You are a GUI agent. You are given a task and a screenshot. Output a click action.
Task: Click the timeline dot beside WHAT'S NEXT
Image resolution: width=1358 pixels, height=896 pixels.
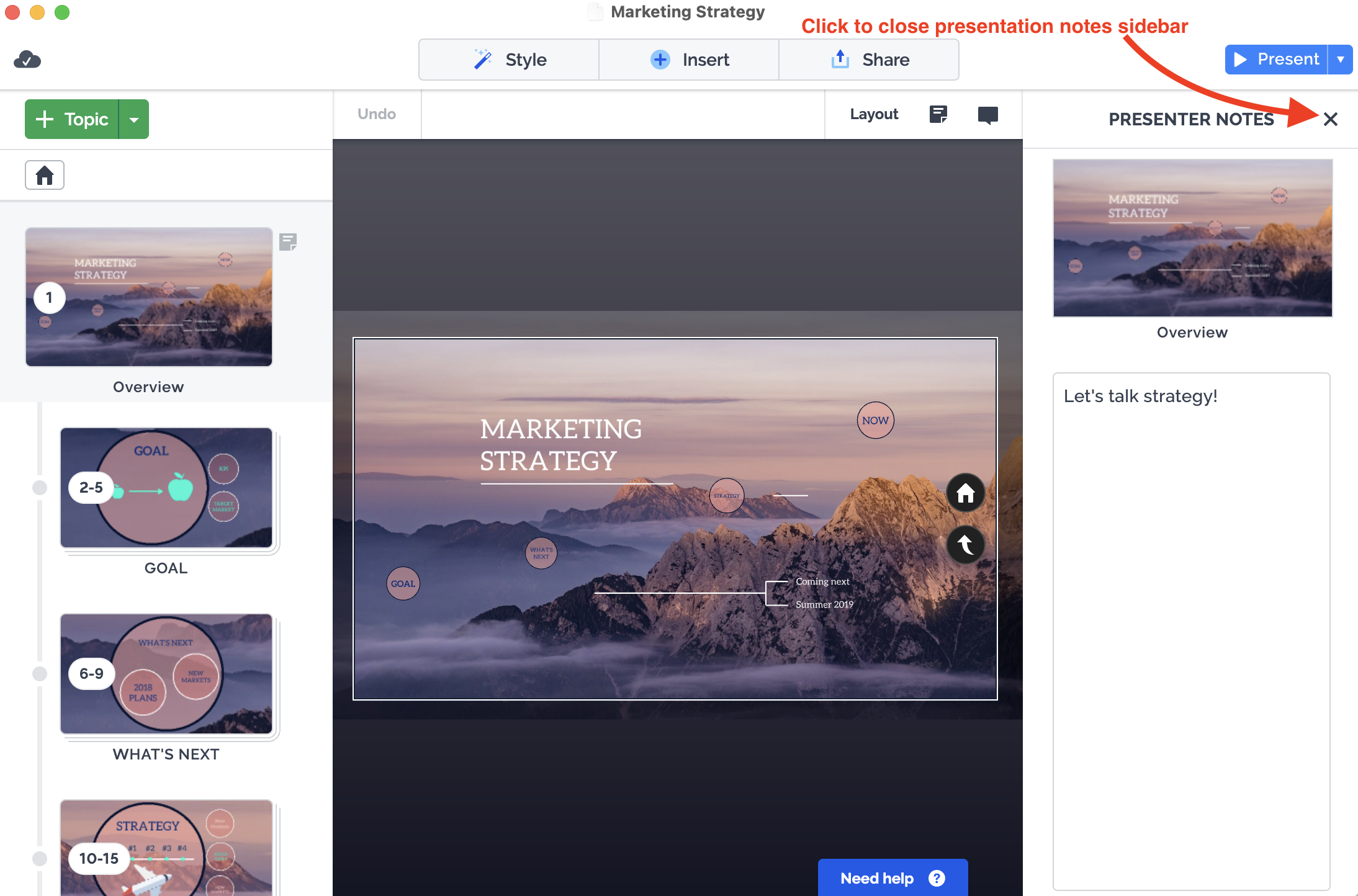(40, 674)
